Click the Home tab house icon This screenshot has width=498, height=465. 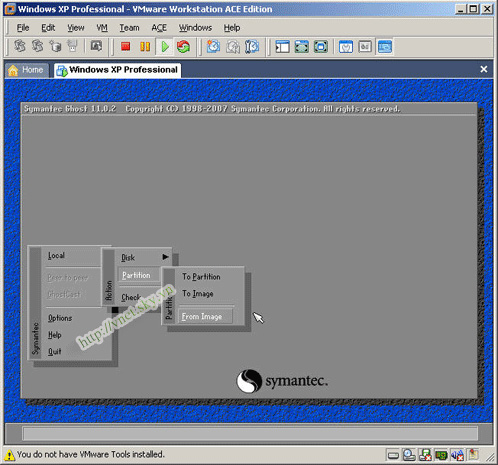13,70
